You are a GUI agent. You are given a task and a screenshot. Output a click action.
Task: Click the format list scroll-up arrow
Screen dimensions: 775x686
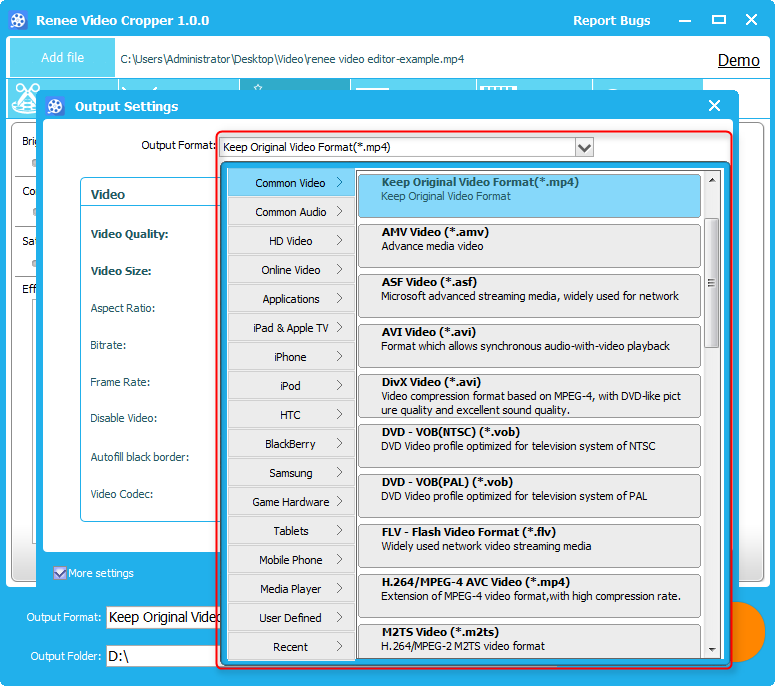point(712,181)
